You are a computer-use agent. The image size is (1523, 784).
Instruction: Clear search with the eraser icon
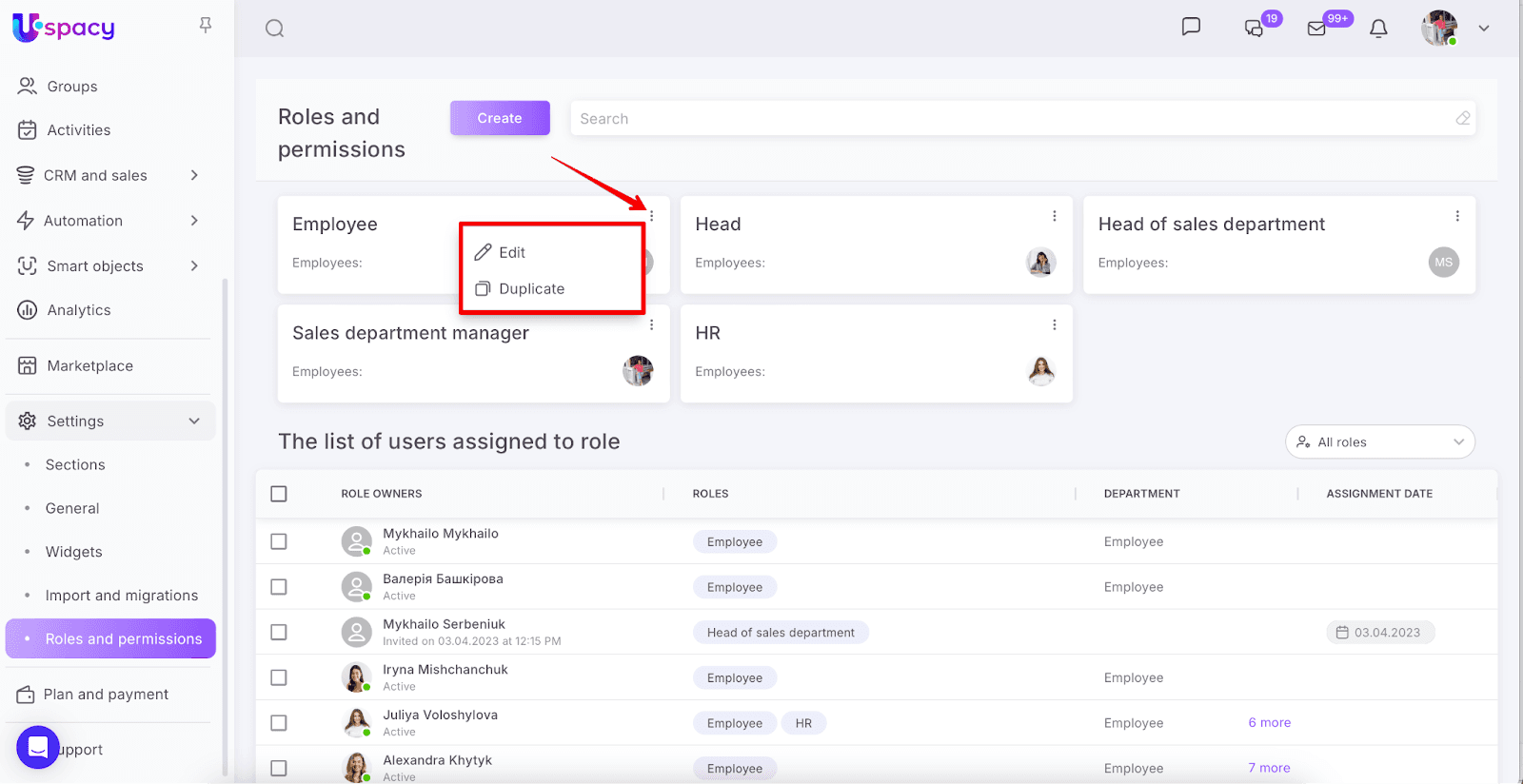[1462, 118]
